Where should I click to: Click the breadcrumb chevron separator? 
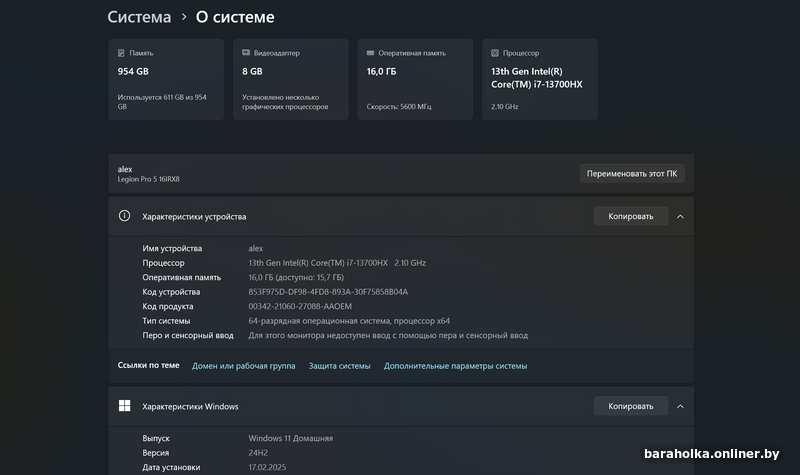click(x=184, y=17)
